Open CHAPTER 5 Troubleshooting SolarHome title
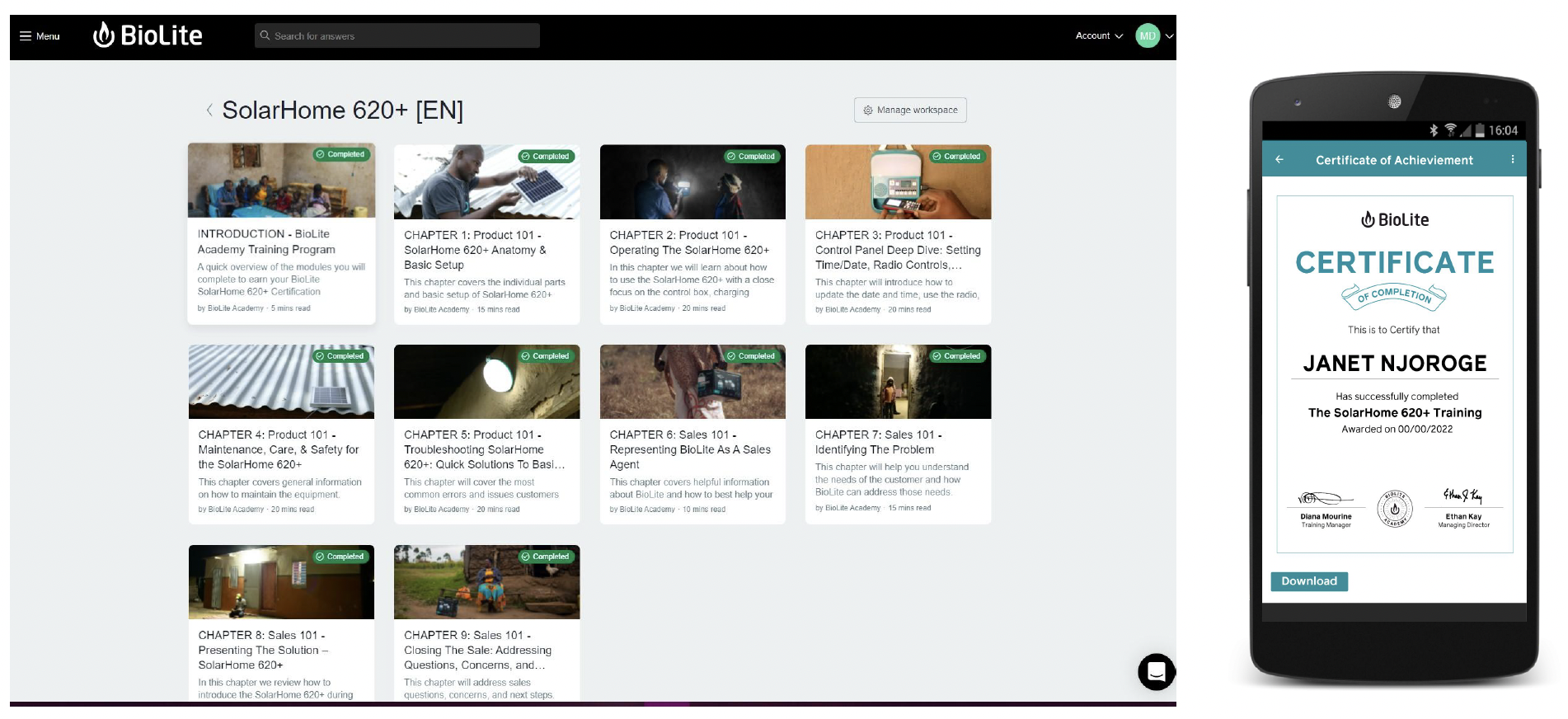 (x=485, y=449)
